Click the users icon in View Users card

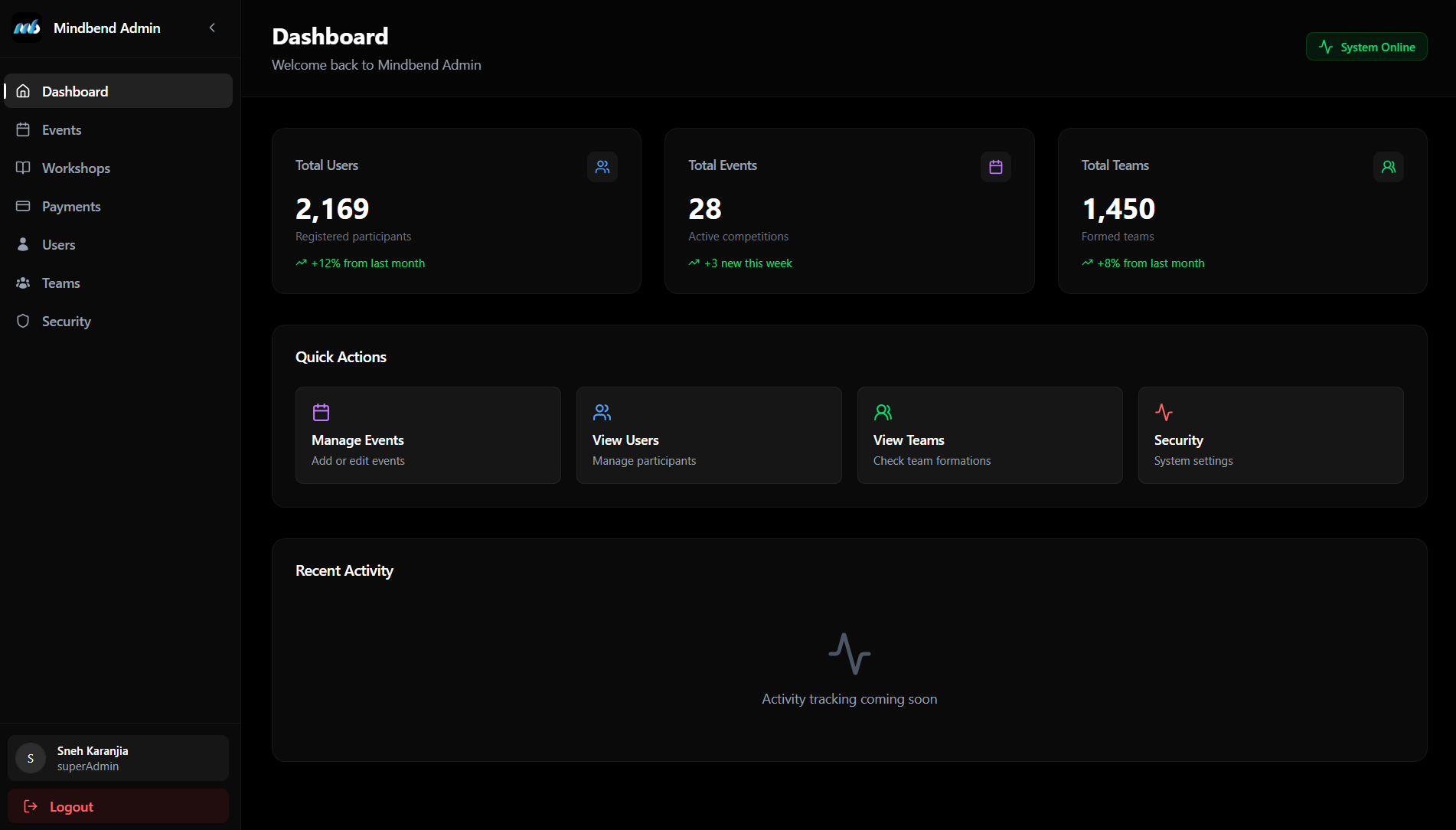tap(602, 413)
